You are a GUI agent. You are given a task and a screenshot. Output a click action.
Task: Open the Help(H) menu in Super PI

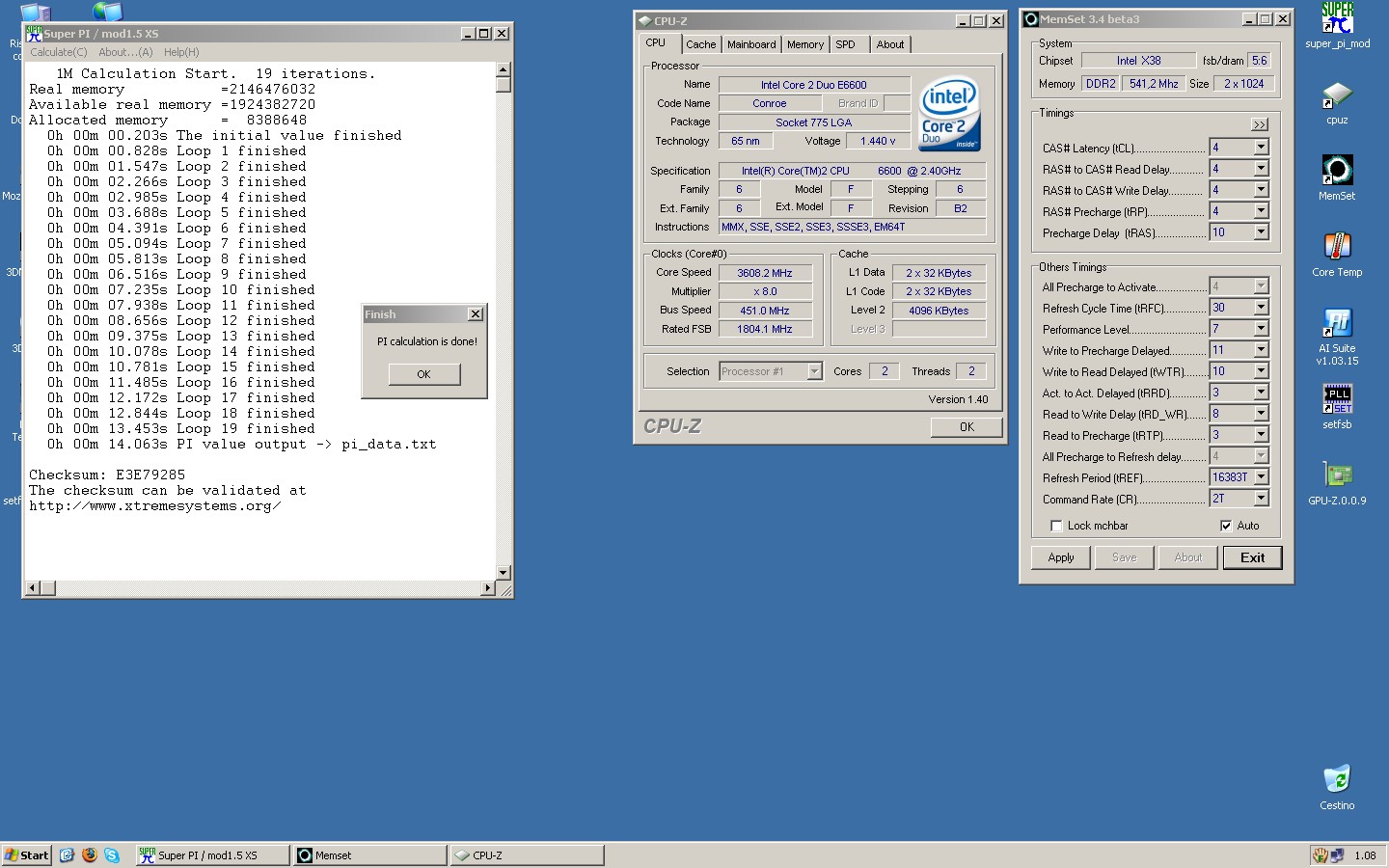tap(181, 52)
